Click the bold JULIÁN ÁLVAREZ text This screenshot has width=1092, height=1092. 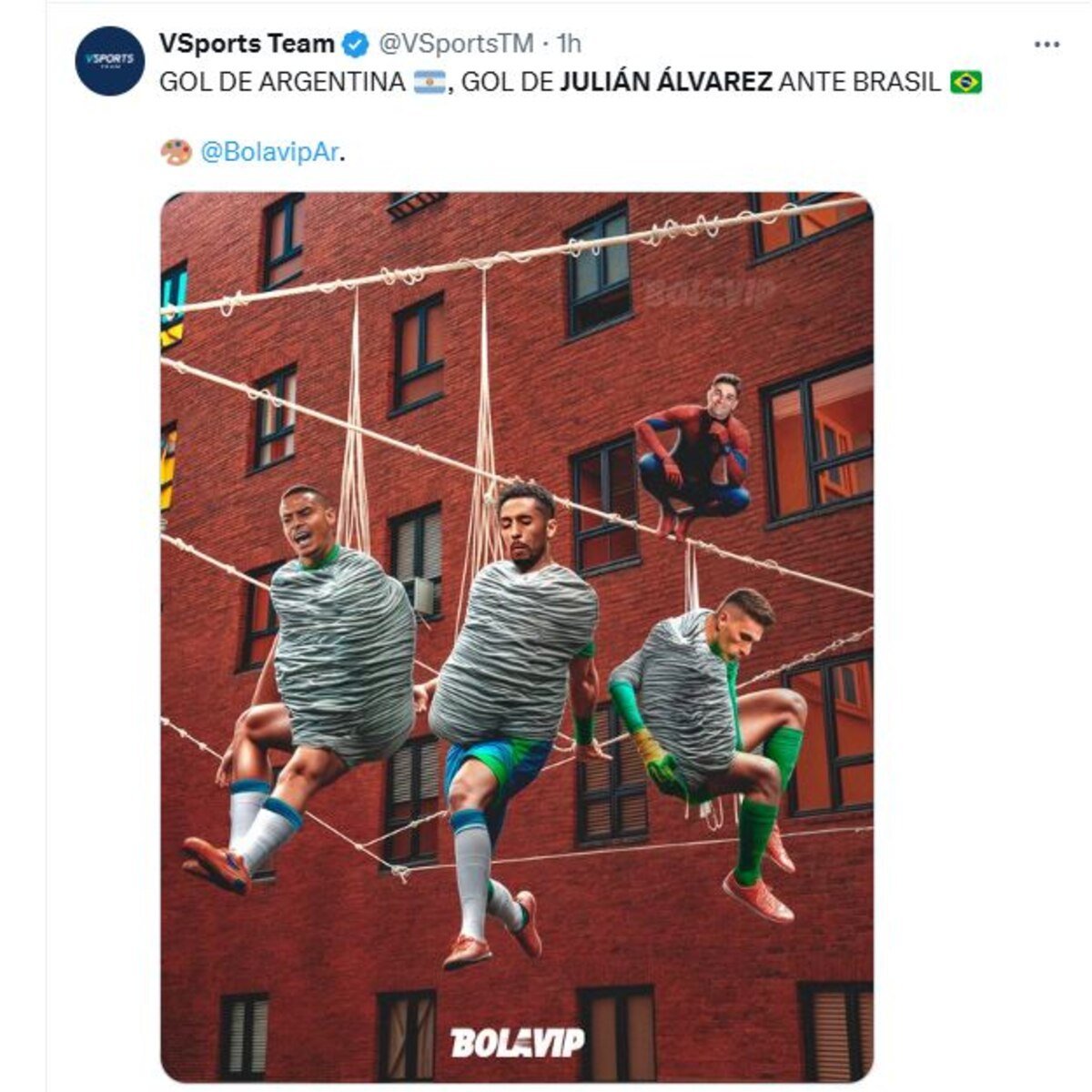[x=666, y=83]
